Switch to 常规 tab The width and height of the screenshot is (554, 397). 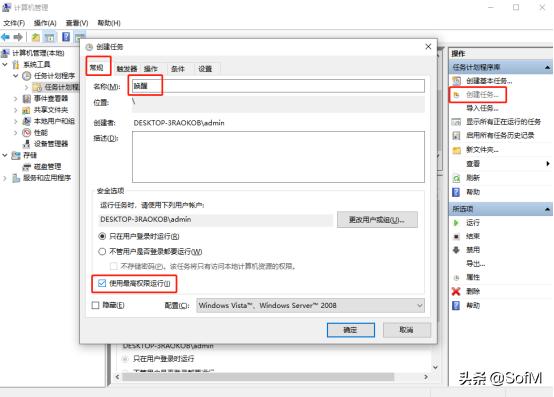(x=96, y=67)
